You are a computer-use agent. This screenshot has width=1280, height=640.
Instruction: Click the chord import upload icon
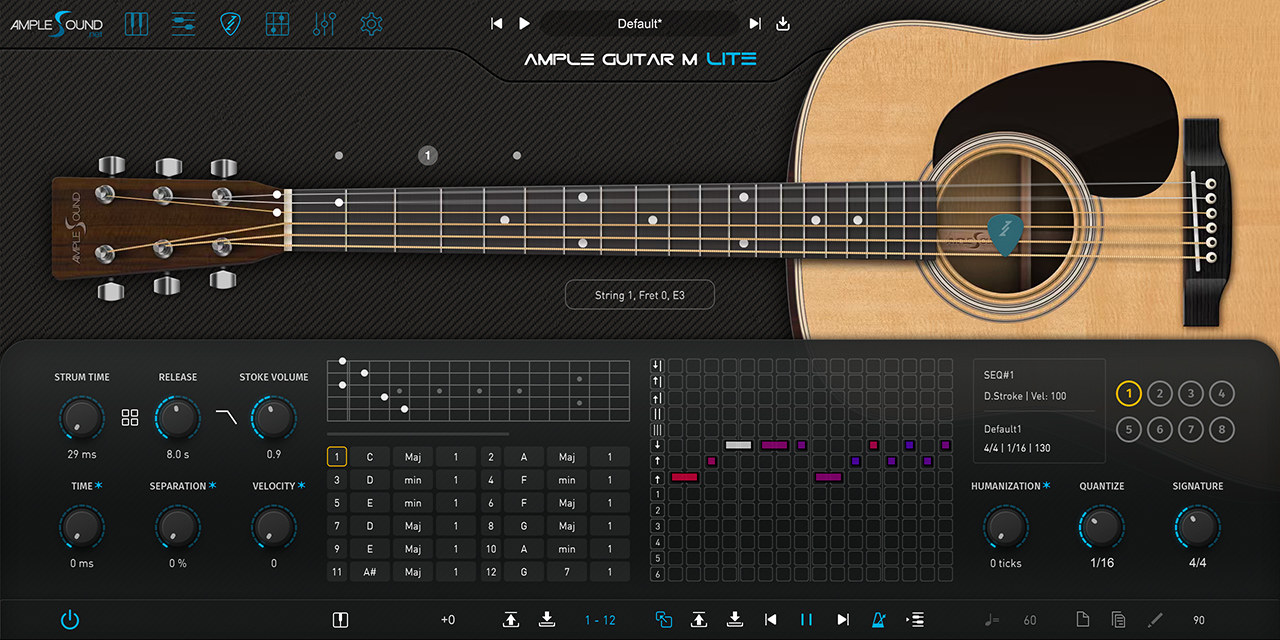coord(511,620)
